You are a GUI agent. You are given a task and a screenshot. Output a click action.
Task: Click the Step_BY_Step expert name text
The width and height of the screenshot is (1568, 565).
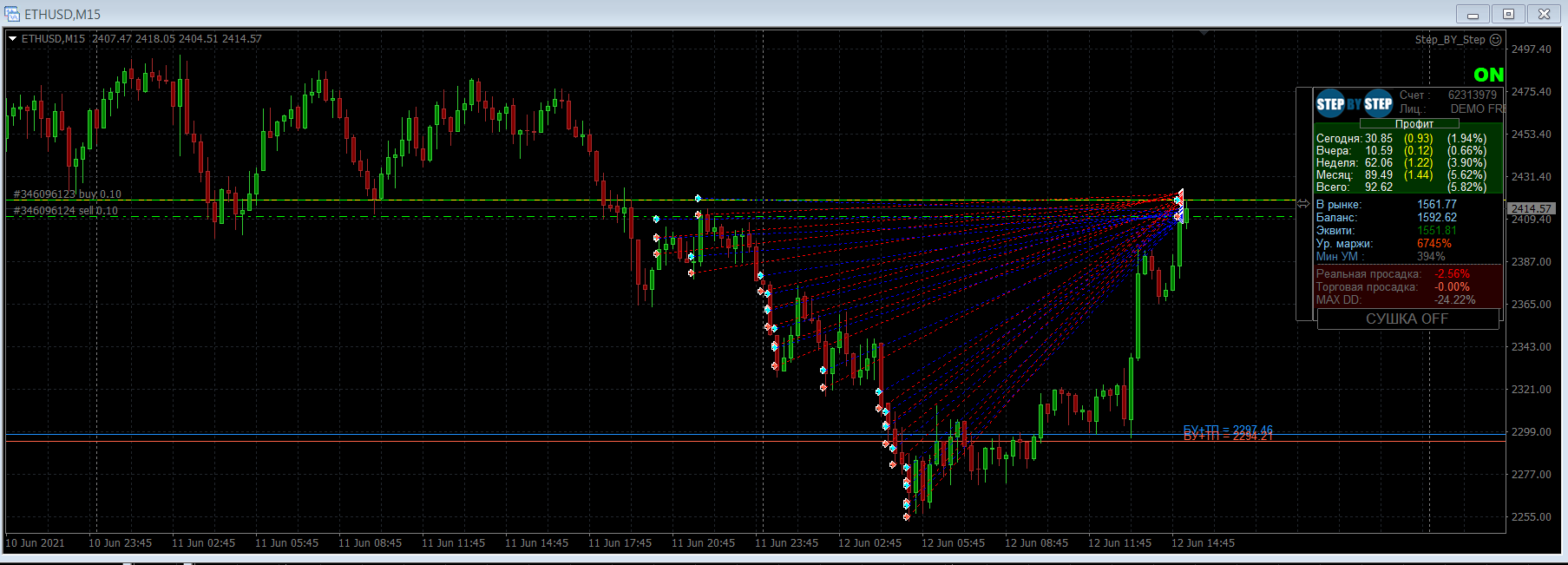[x=1450, y=40]
